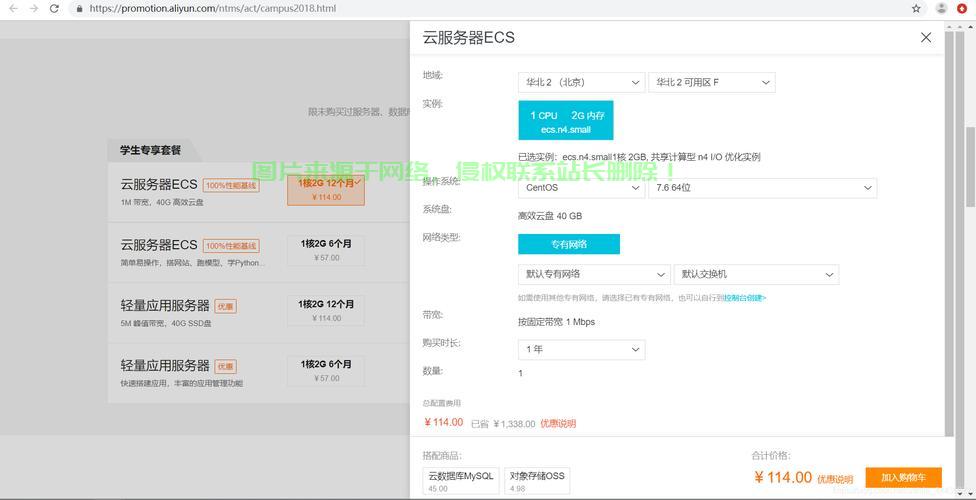
Task: Open the 7.6 64位 version dropdown
Action: [762, 187]
